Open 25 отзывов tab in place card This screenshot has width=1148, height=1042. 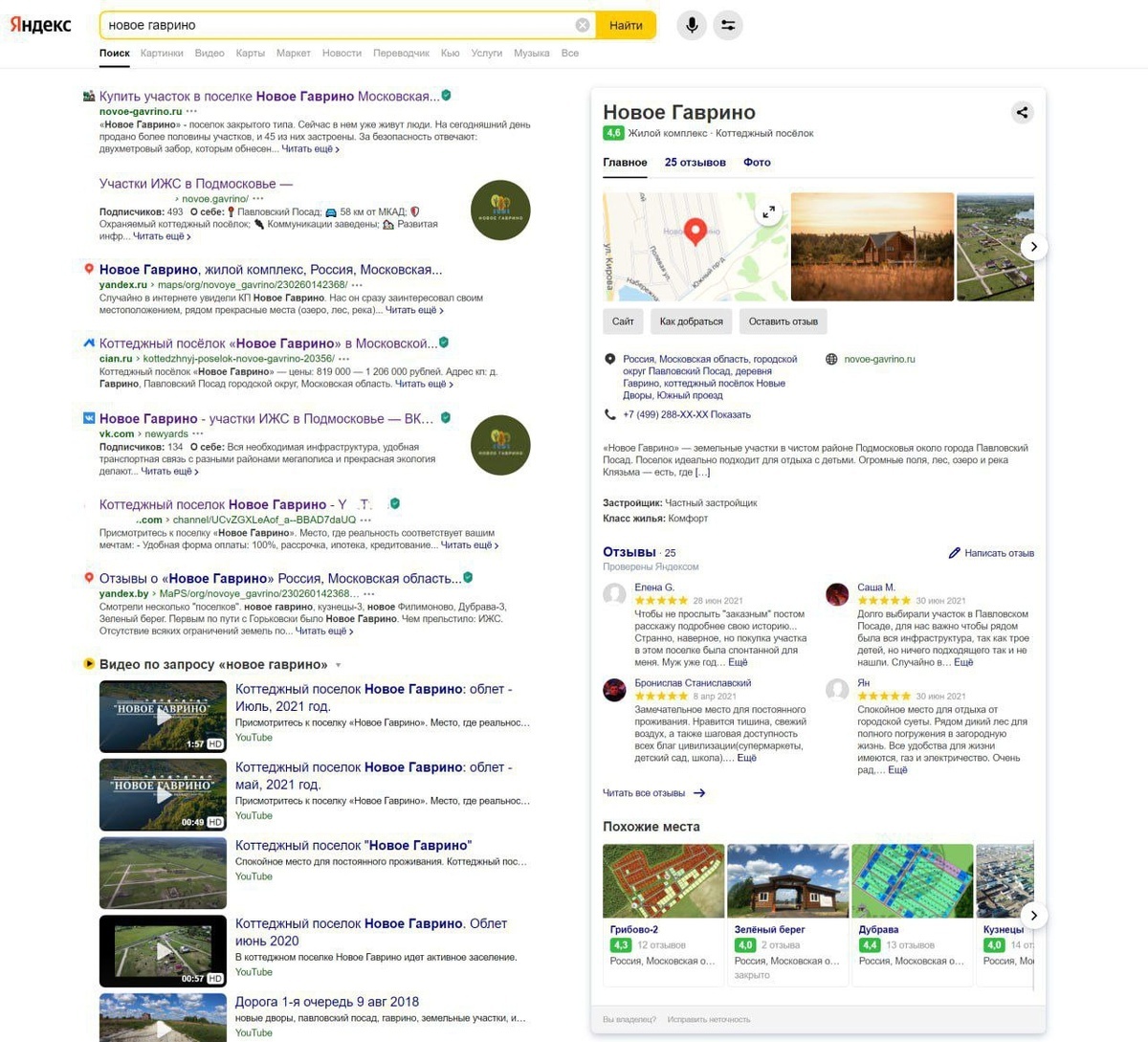[x=695, y=163]
